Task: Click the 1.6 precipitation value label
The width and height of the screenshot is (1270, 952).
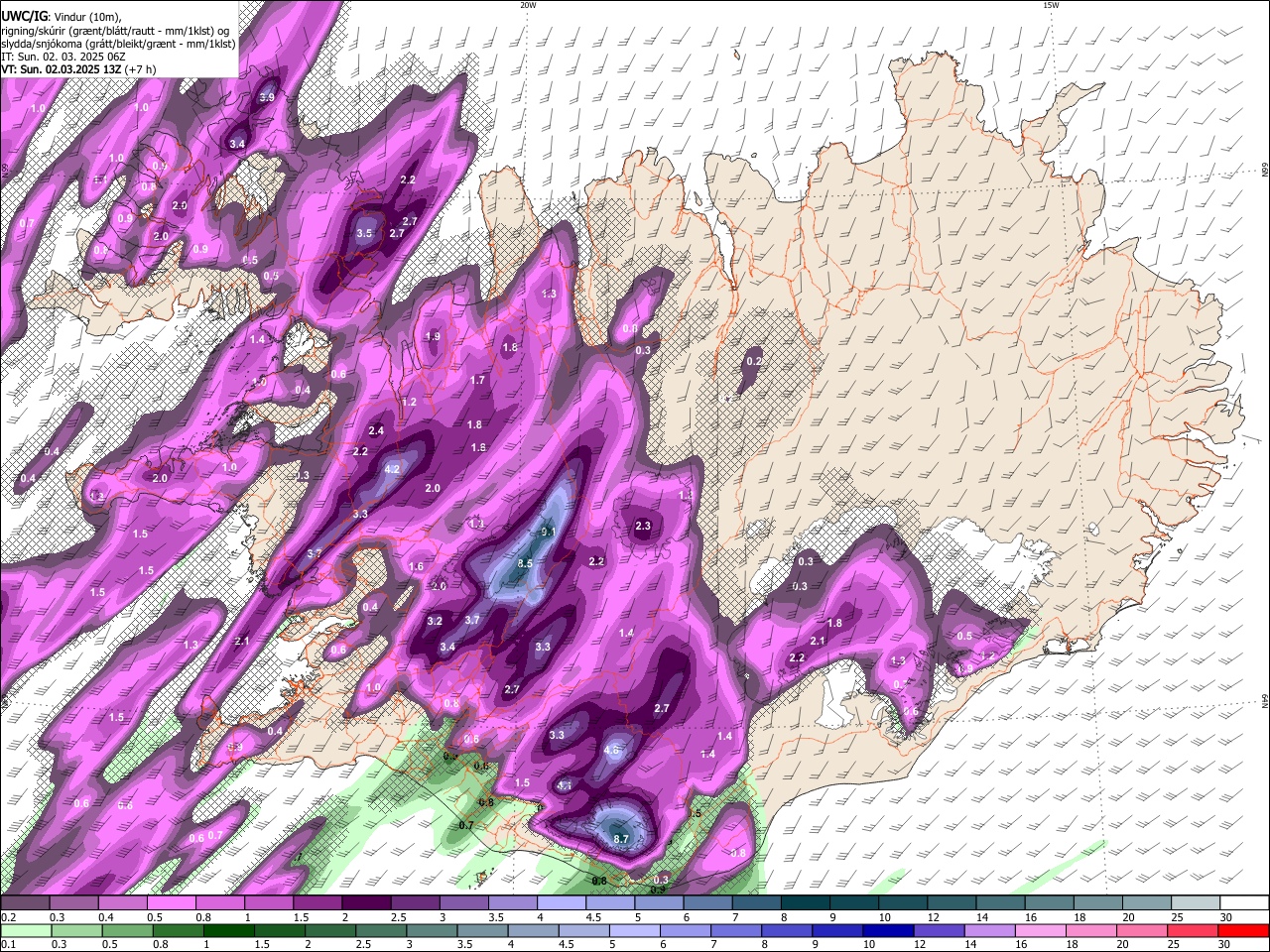Action: click(x=417, y=566)
